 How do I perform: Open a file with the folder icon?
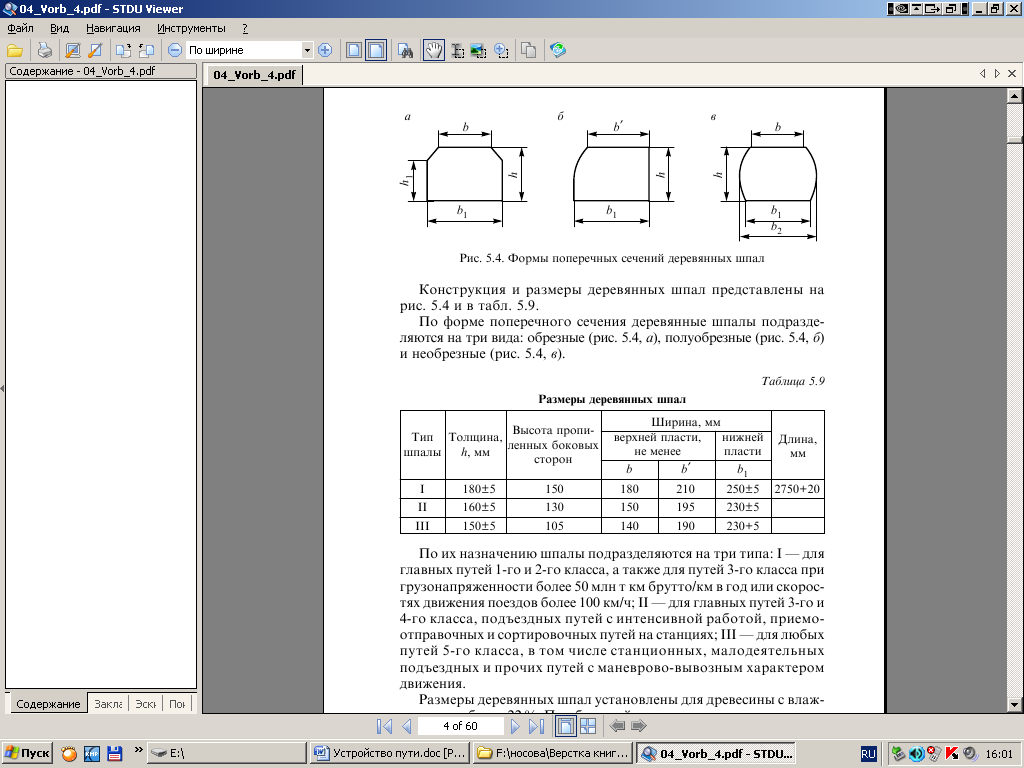(x=15, y=50)
